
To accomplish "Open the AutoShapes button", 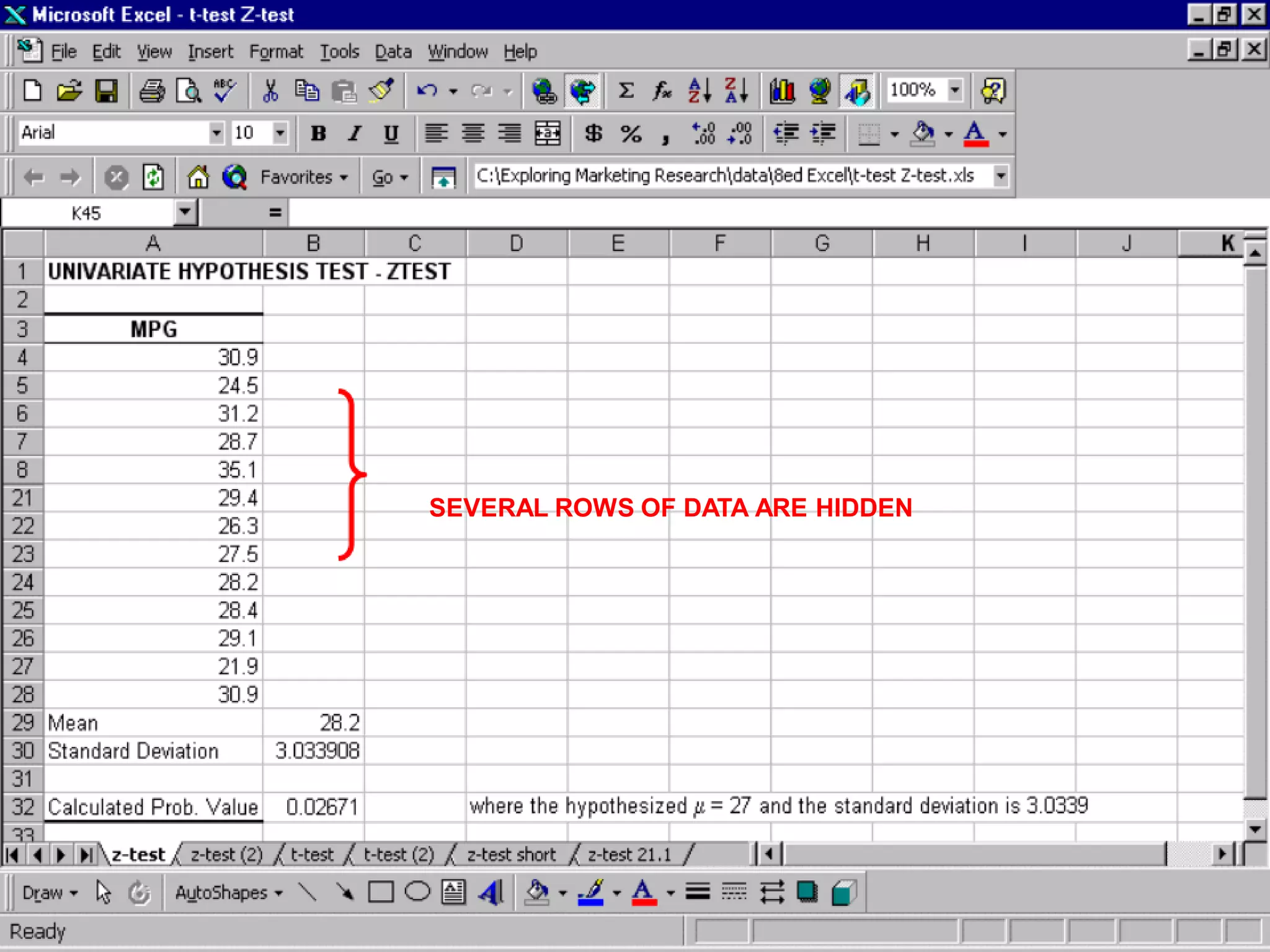I will (x=228, y=892).
